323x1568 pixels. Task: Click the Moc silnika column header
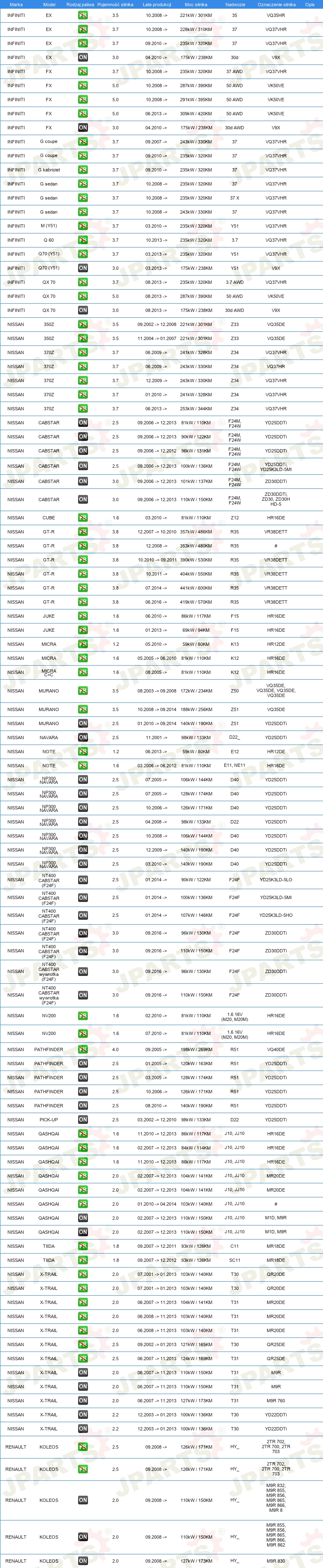(196, 4)
